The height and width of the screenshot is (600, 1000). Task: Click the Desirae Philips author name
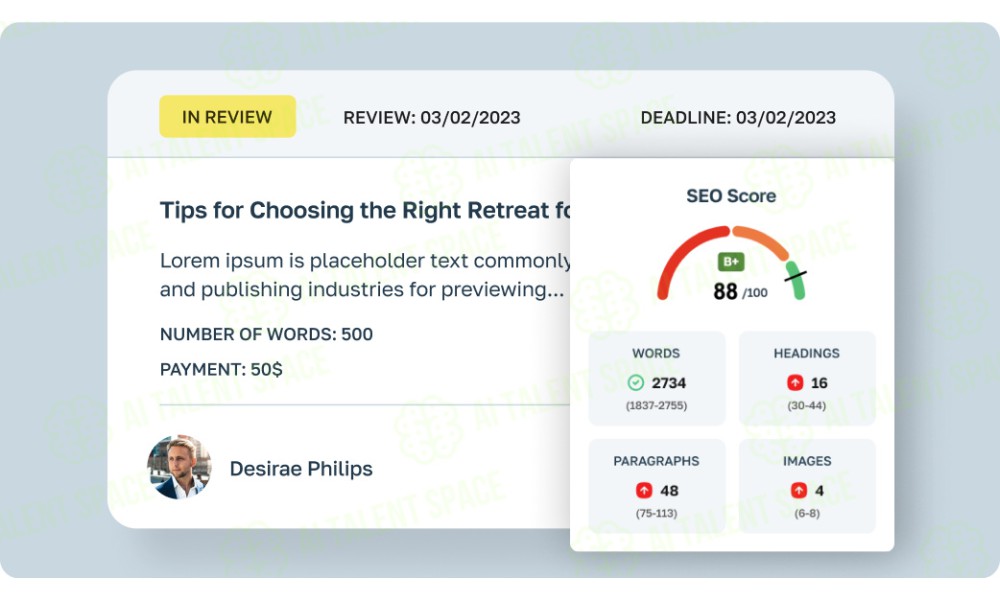(x=301, y=468)
